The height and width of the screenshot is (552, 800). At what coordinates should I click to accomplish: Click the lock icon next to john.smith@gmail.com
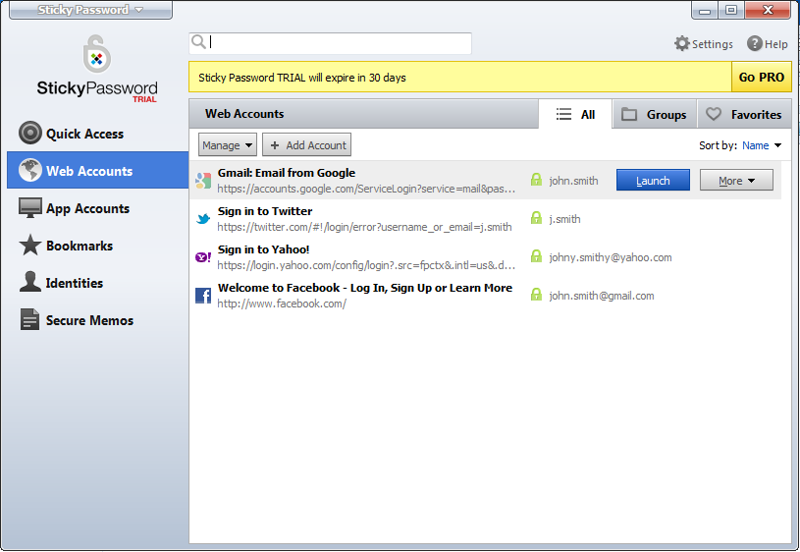pyautogui.click(x=536, y=294)
